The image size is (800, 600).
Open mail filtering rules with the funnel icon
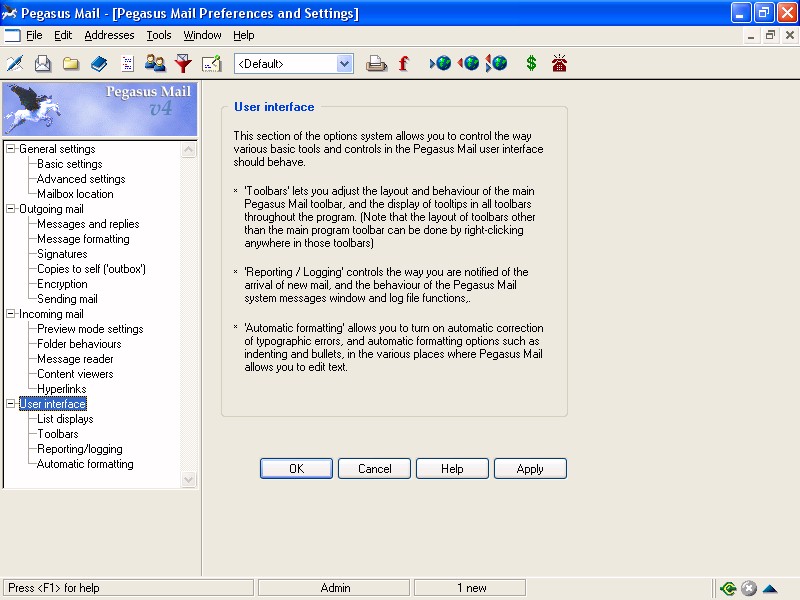click(183, 64)
